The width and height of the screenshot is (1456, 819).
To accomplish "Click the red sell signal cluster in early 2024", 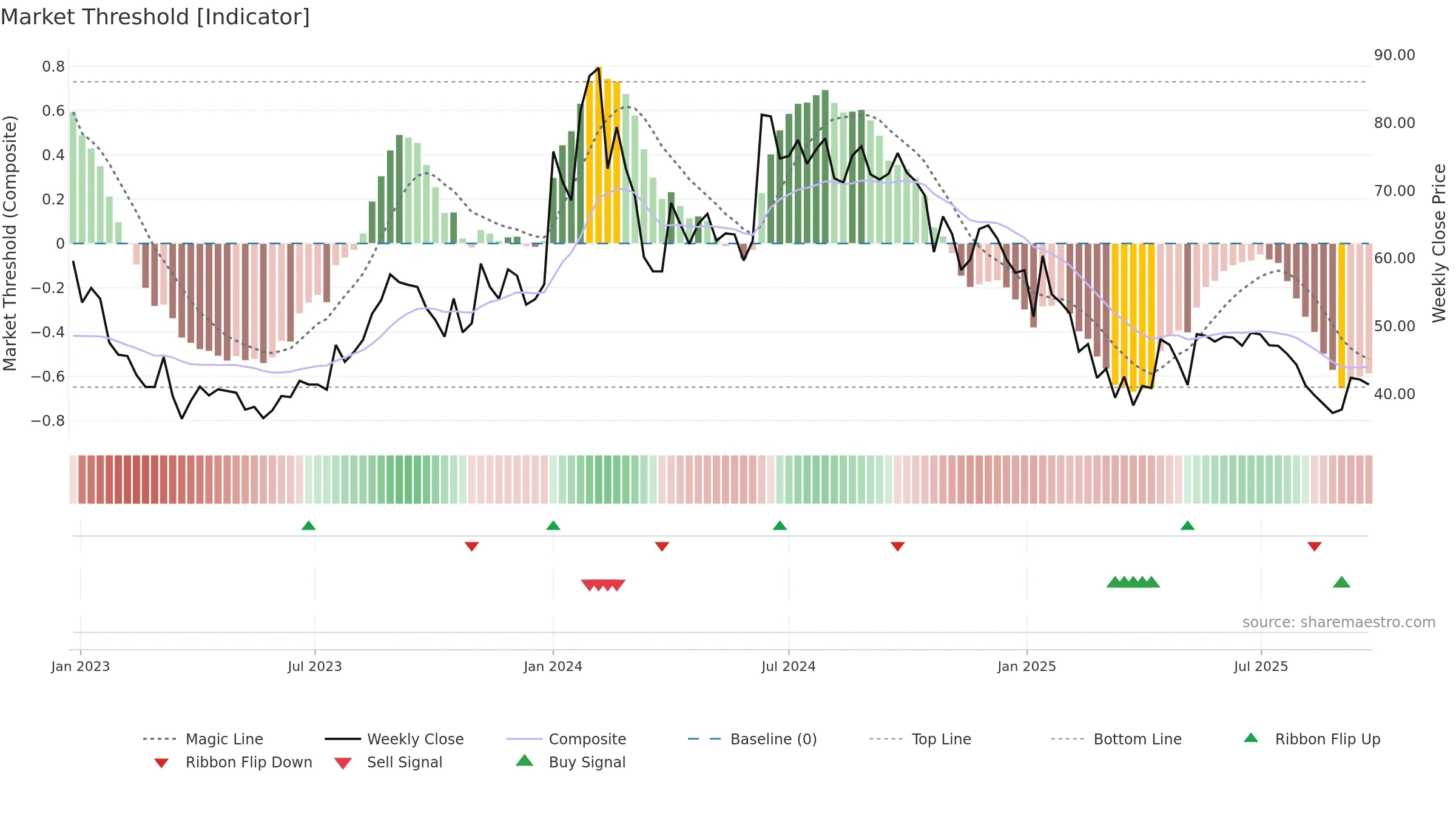I will point(603,585).
